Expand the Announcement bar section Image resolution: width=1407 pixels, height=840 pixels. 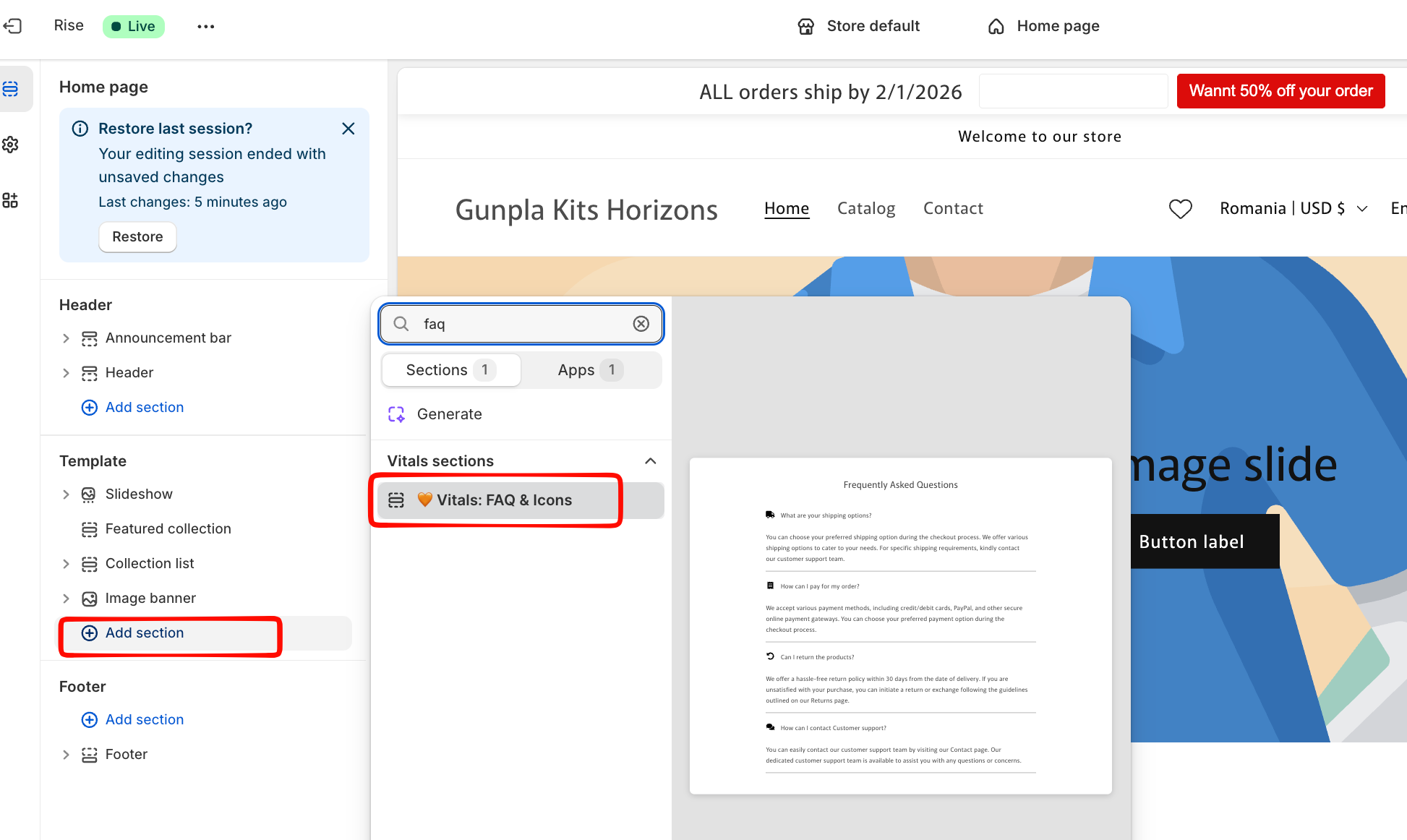66,338
